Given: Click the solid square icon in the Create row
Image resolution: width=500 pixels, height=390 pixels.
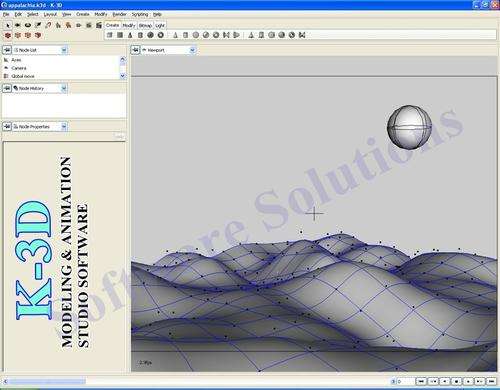Looking at the screenshot, I should coord(120,35).
